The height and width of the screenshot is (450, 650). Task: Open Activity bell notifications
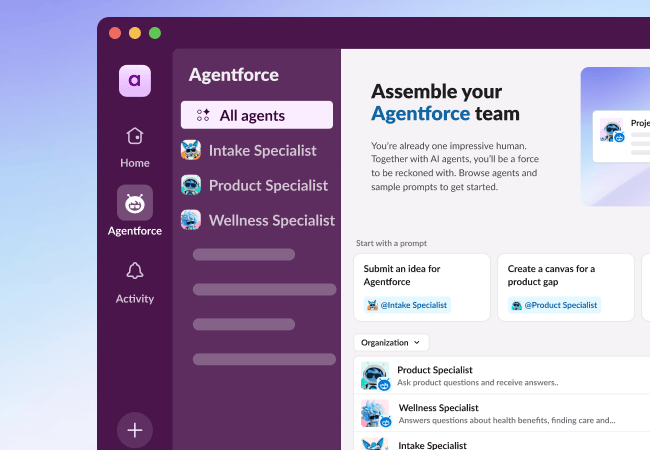tap(135, 283)
